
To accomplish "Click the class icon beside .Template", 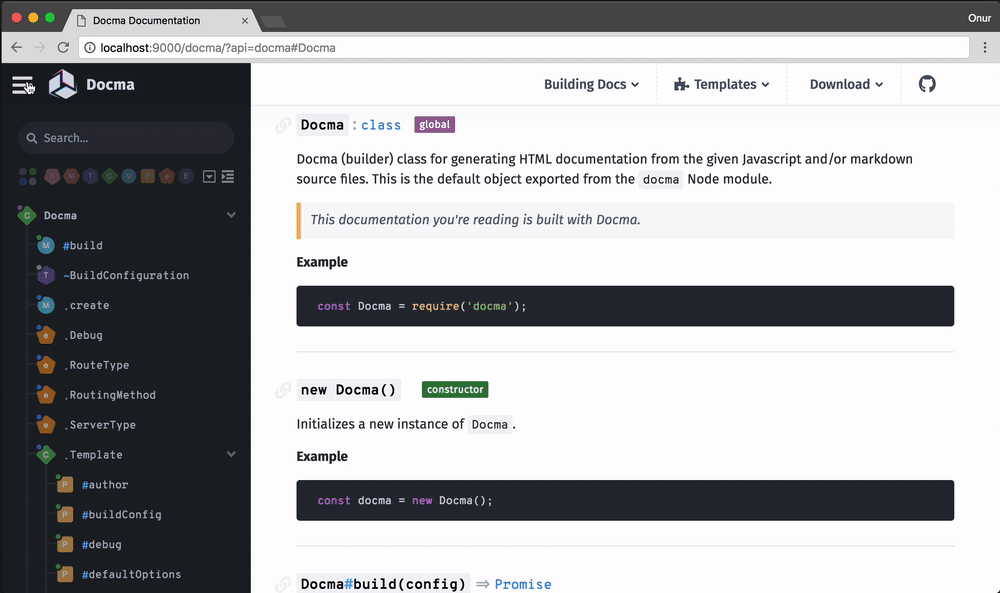I will coord(45,455).
